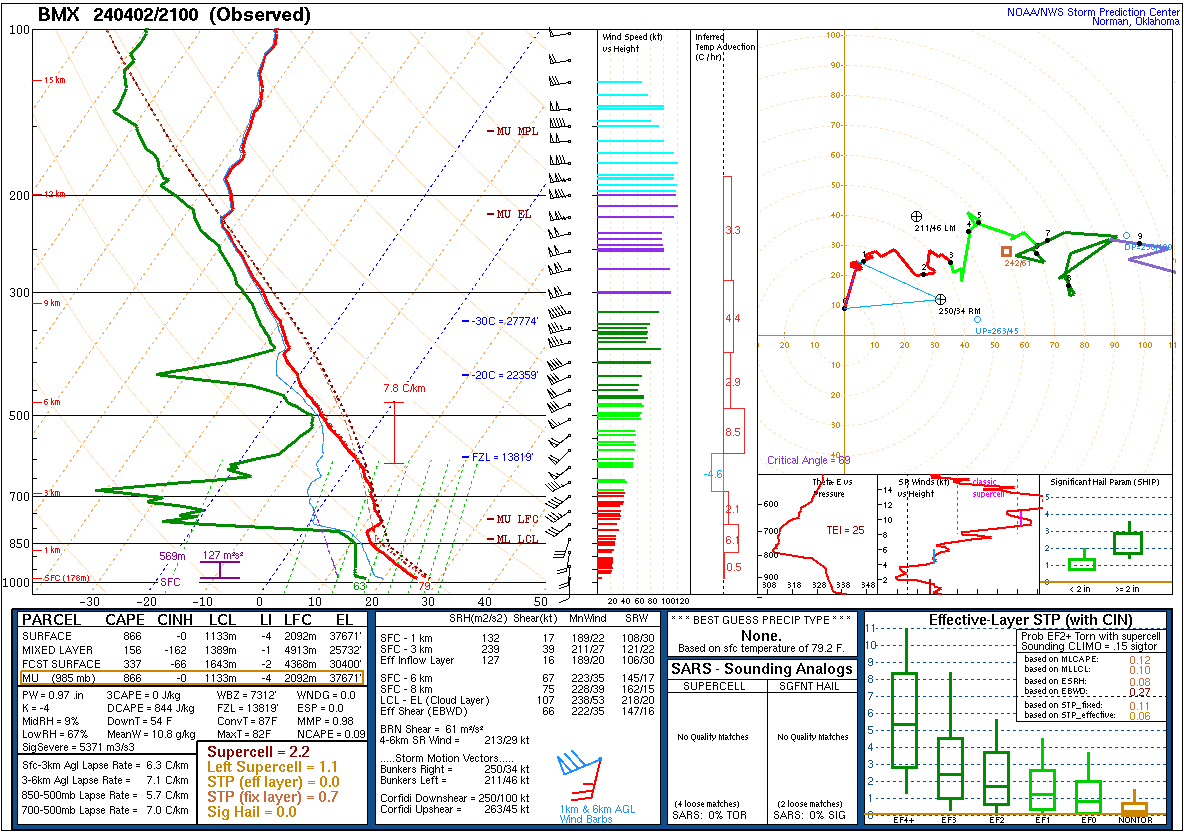Click 'Corfidi Upshear = 263/45 kt'
Image resolution: width=1184 pixels, height=832 pixels.
(455, 809)
